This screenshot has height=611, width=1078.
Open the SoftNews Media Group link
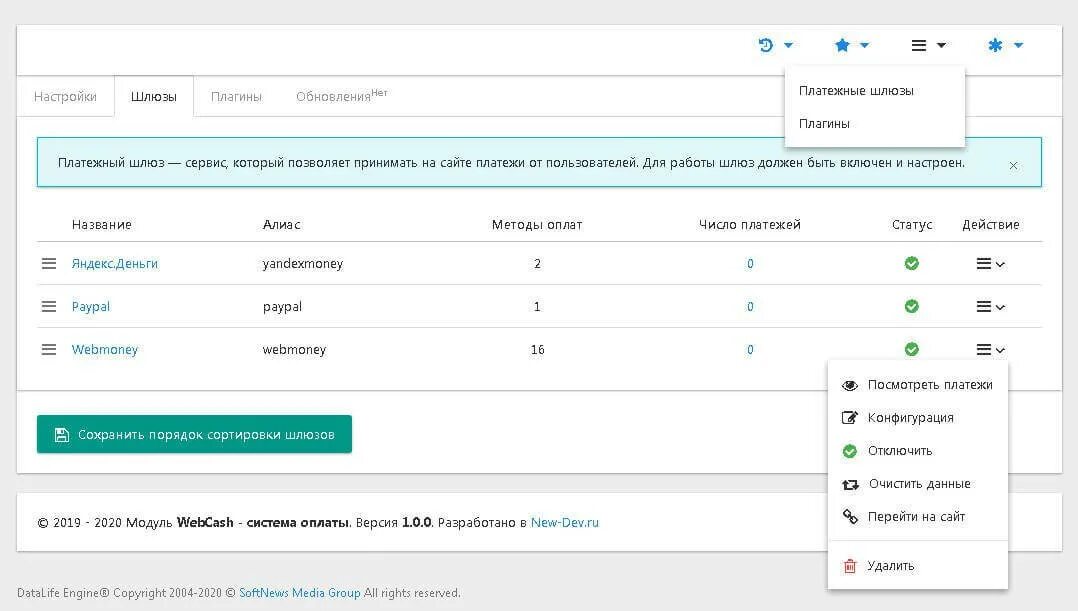tap(300, 592)
